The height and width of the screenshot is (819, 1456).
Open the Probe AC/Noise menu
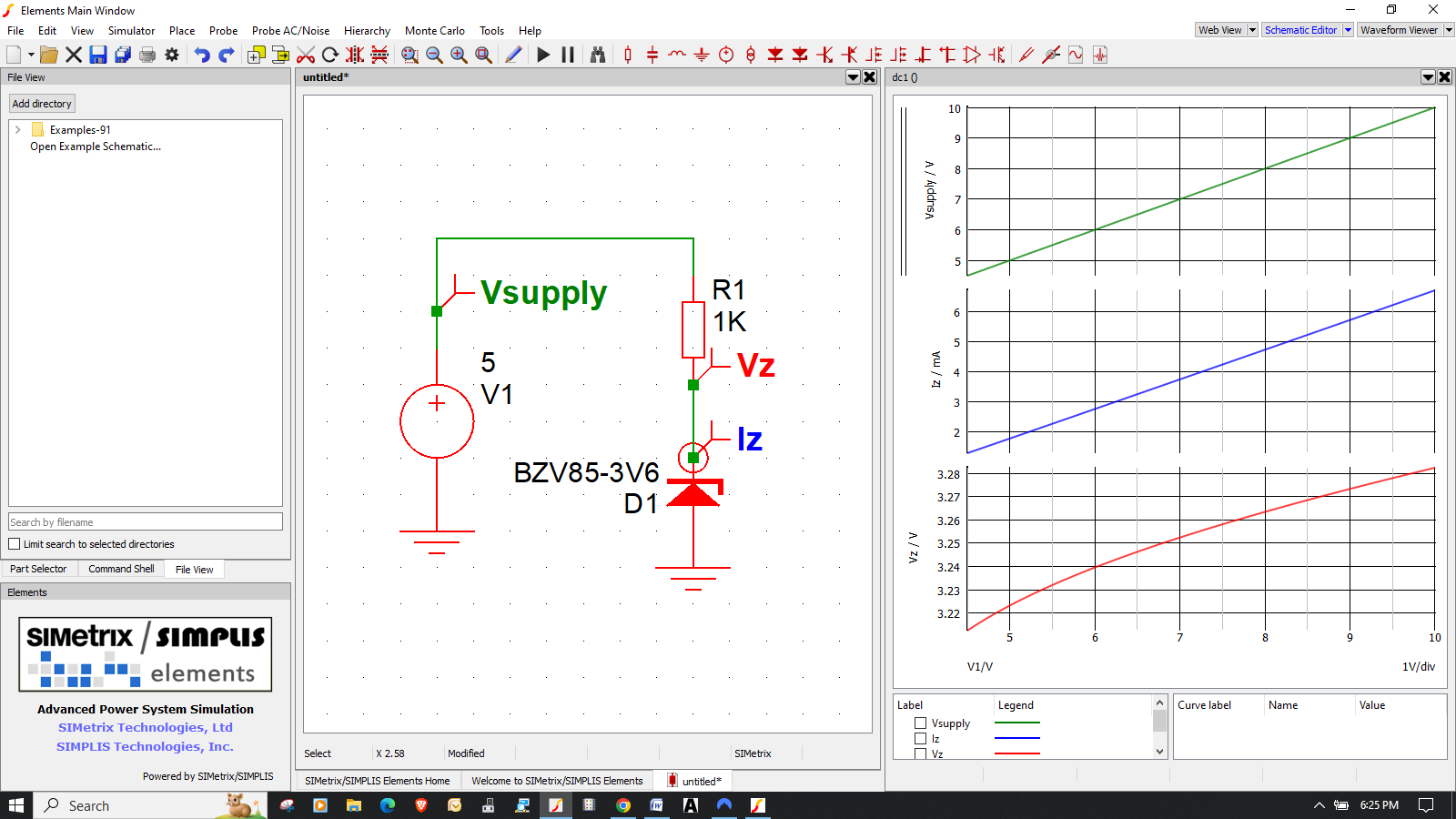pos(290,31)
